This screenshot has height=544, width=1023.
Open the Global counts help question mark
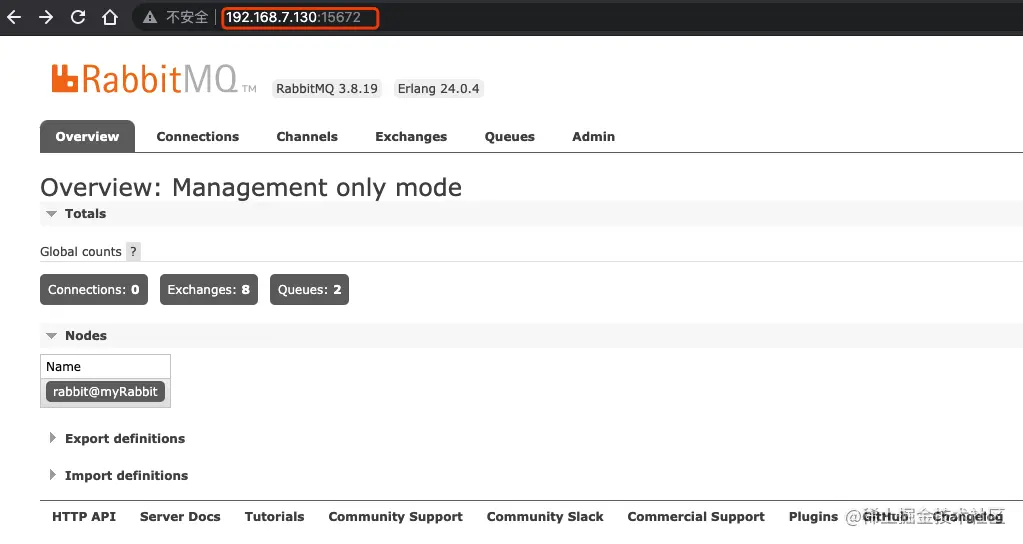[133, 251]
